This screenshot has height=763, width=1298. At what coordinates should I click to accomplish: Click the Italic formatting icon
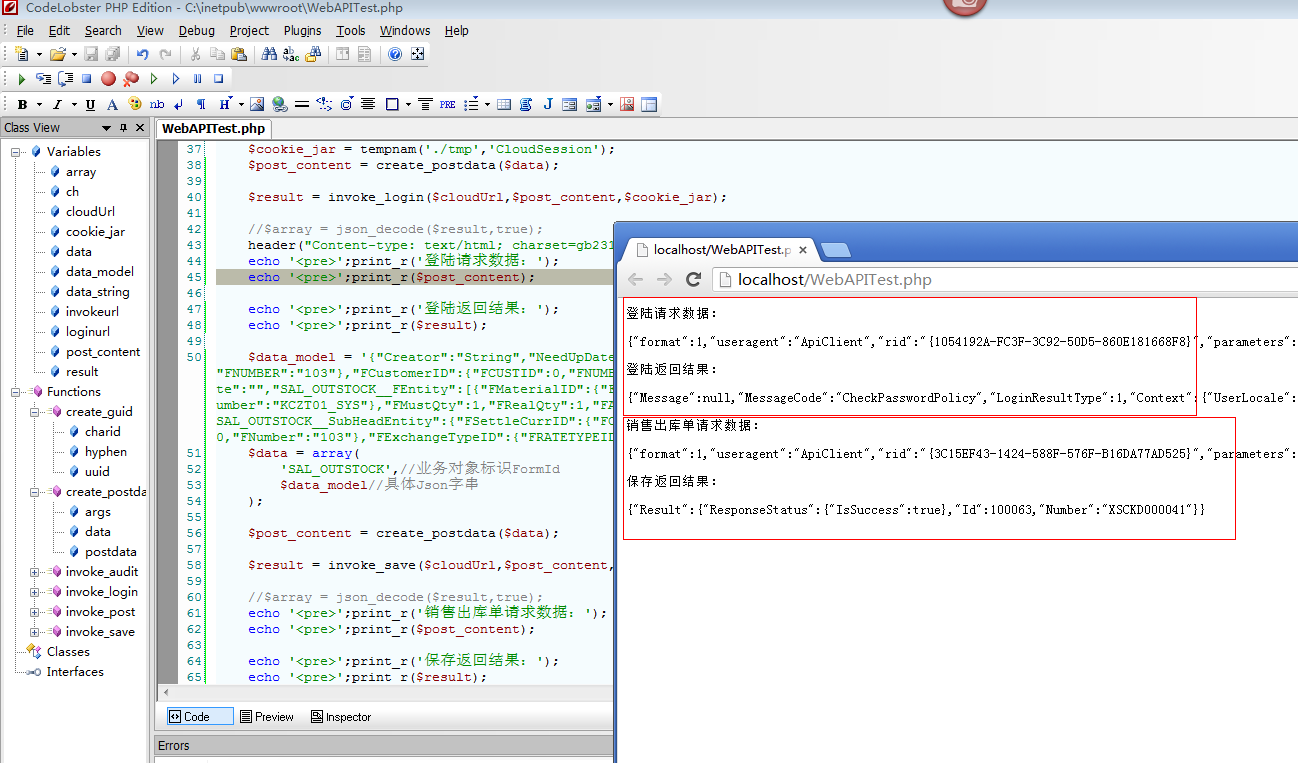[57, 104]
